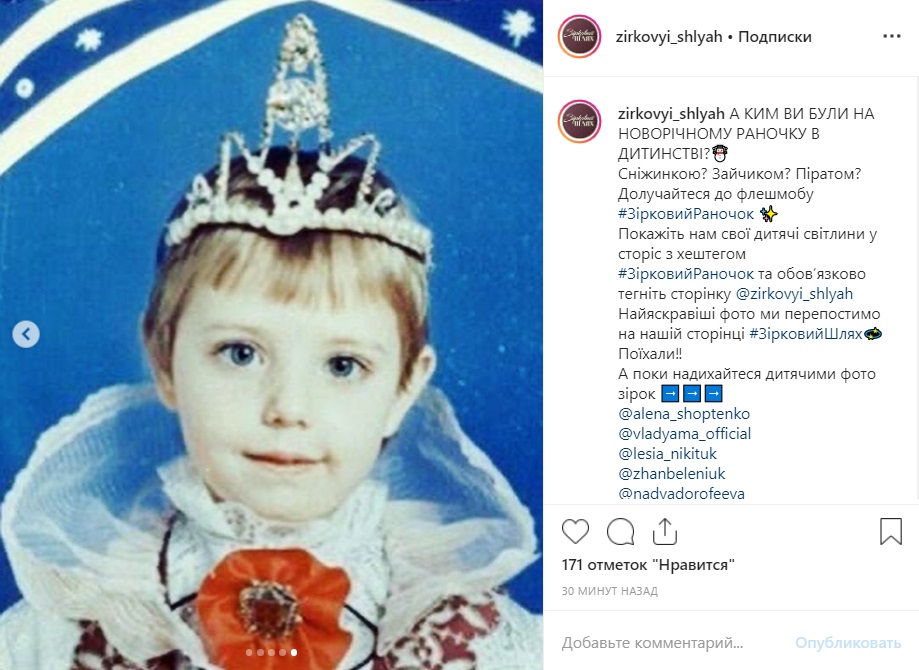Image resolution: width=919 pixels, height=670 pixels.
Task: Open zirkovyi_shlyah profile picture in header
Action: [579, 36]
